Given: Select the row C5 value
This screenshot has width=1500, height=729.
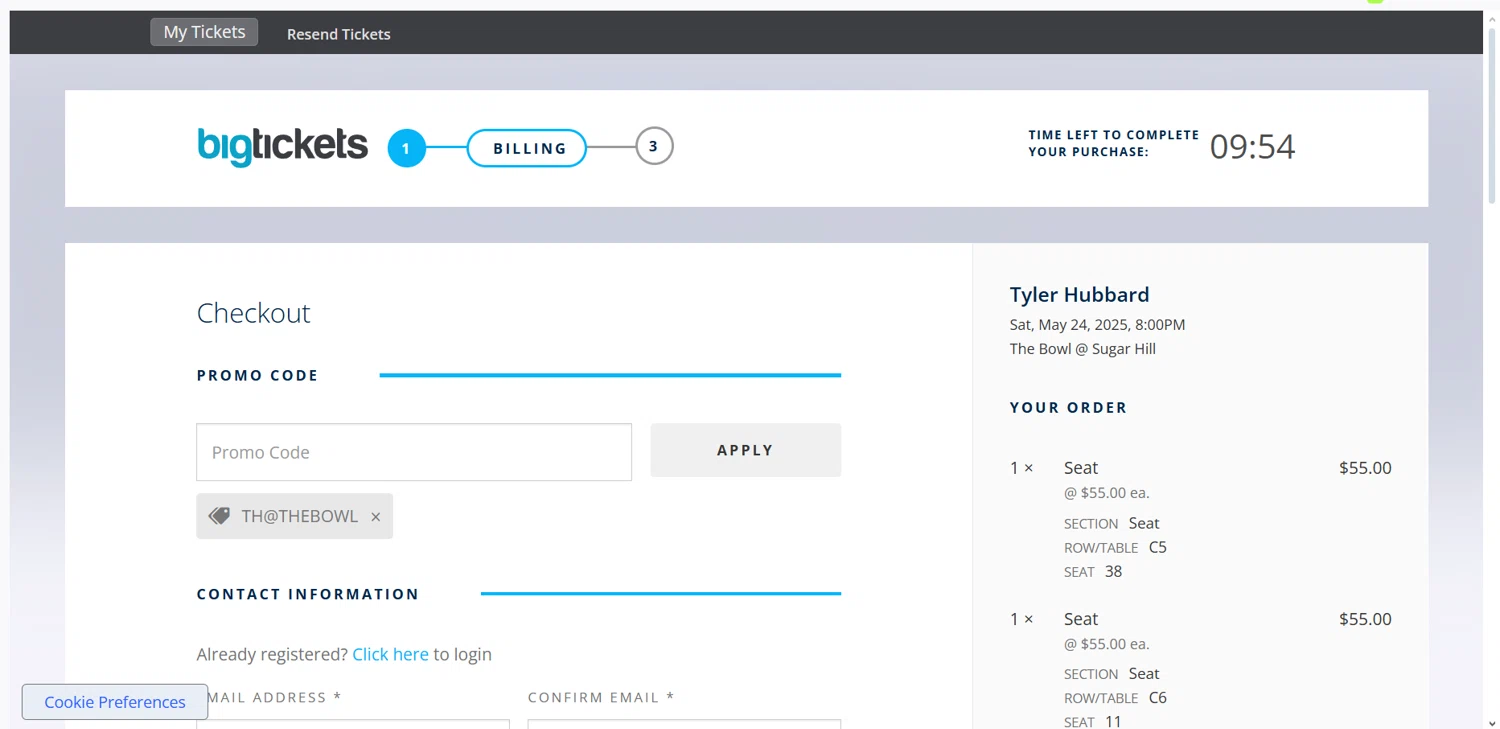Looking at the screenshot, I should [1158, 547].
